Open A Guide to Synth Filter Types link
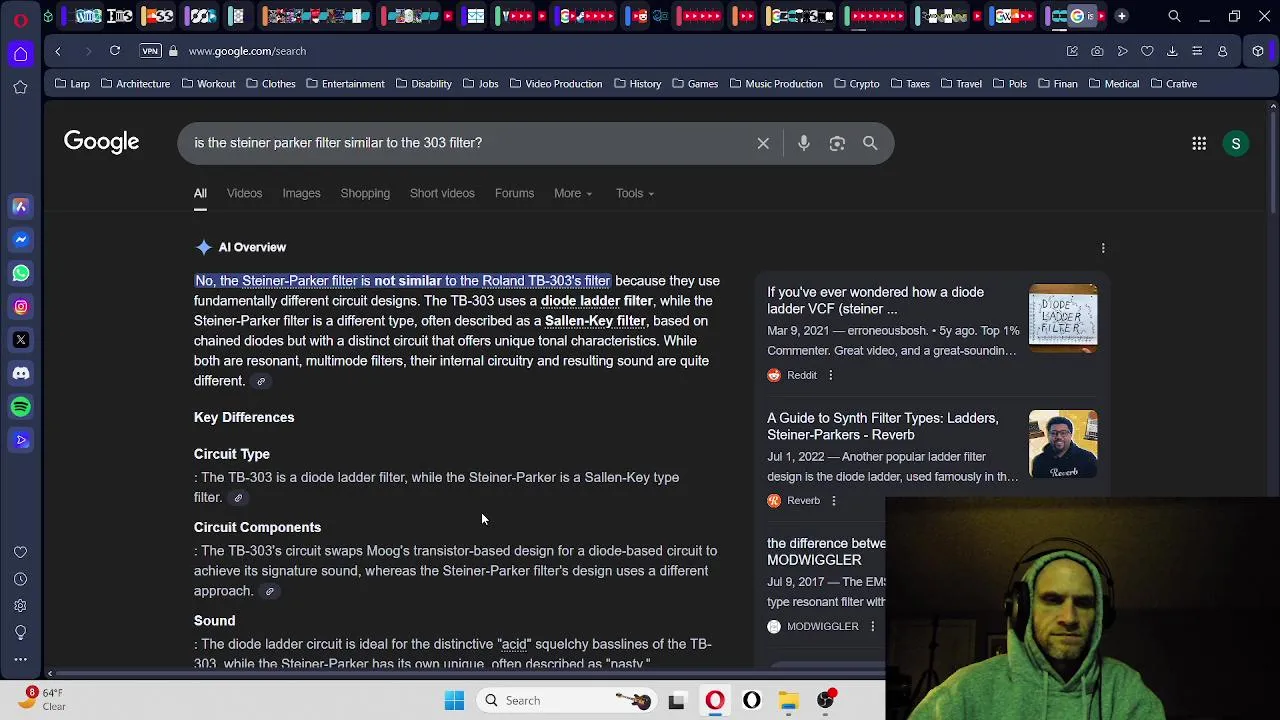The width and height of the screenshot is (1280, 720). (x=882, y=426)
